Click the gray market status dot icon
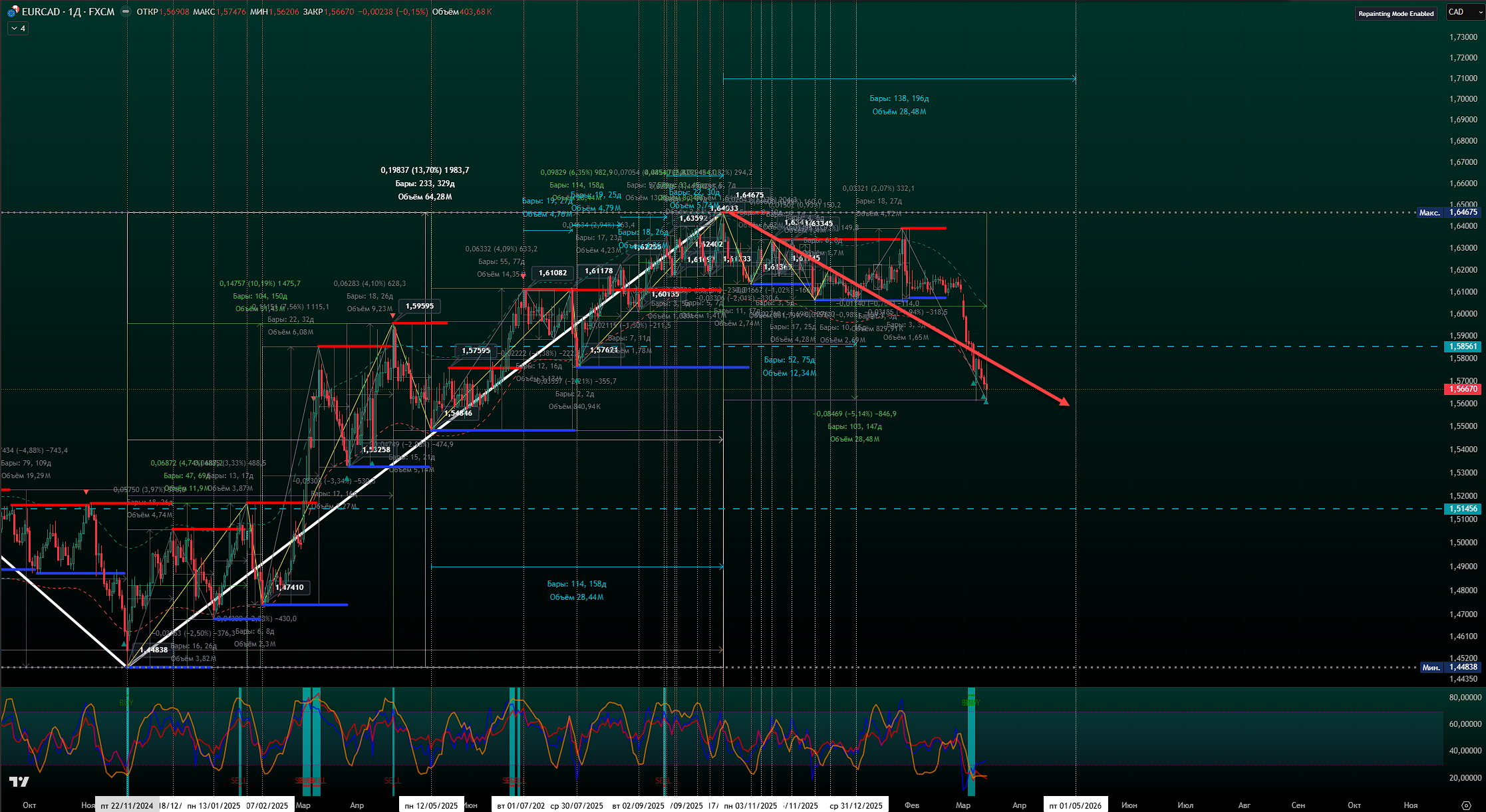 point(126,12)
